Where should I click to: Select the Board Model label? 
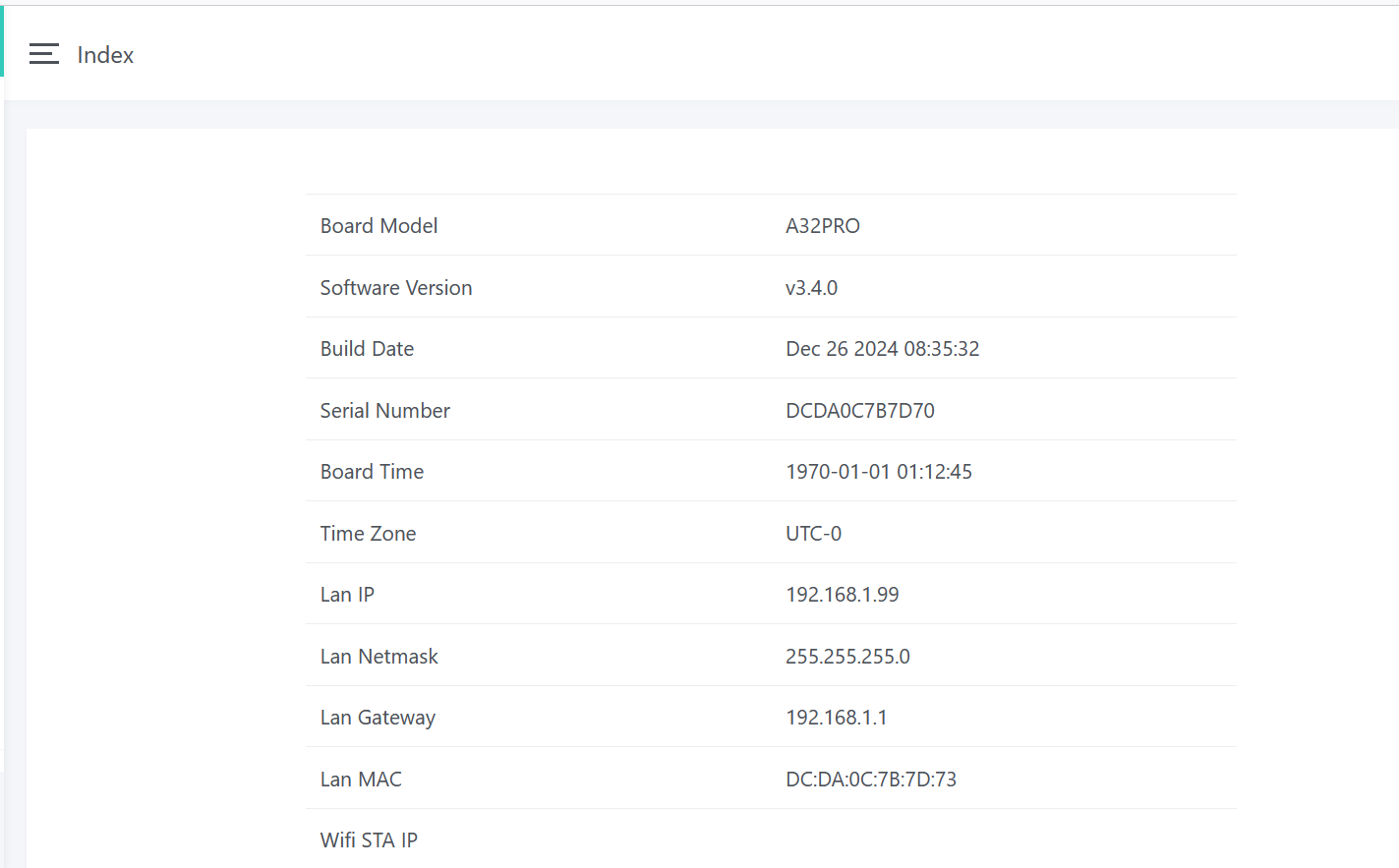[x=379, y=226]
